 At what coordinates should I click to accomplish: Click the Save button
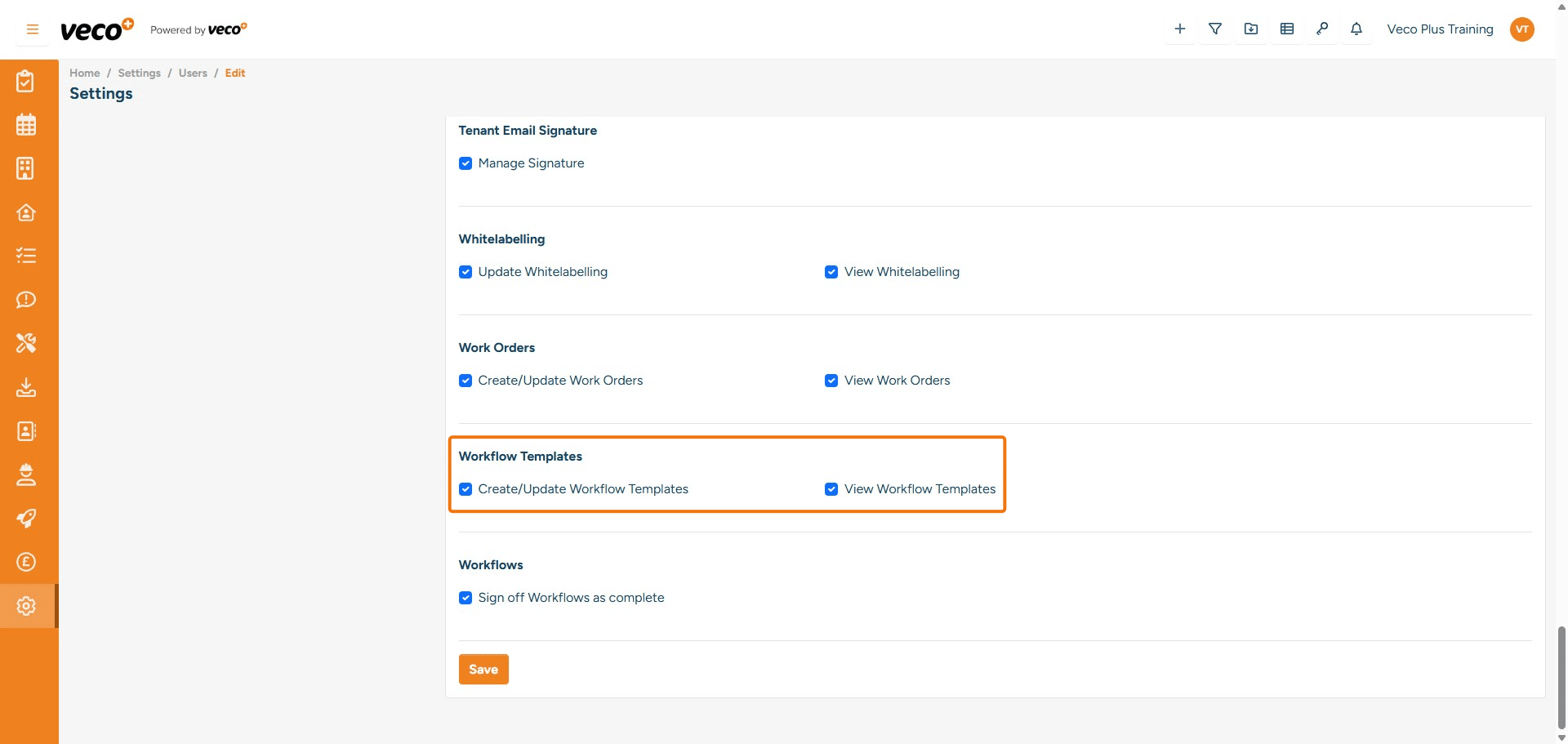click(x=483, y=669)
